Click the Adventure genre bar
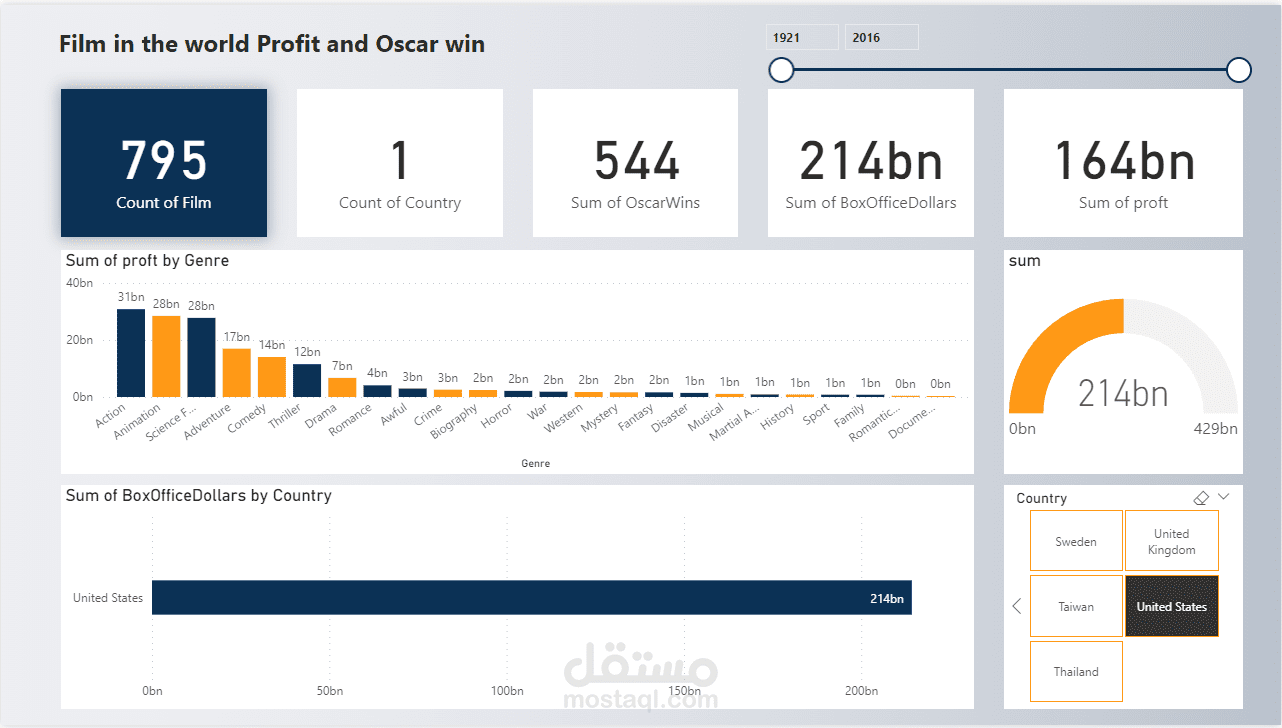 pos(236,373)
